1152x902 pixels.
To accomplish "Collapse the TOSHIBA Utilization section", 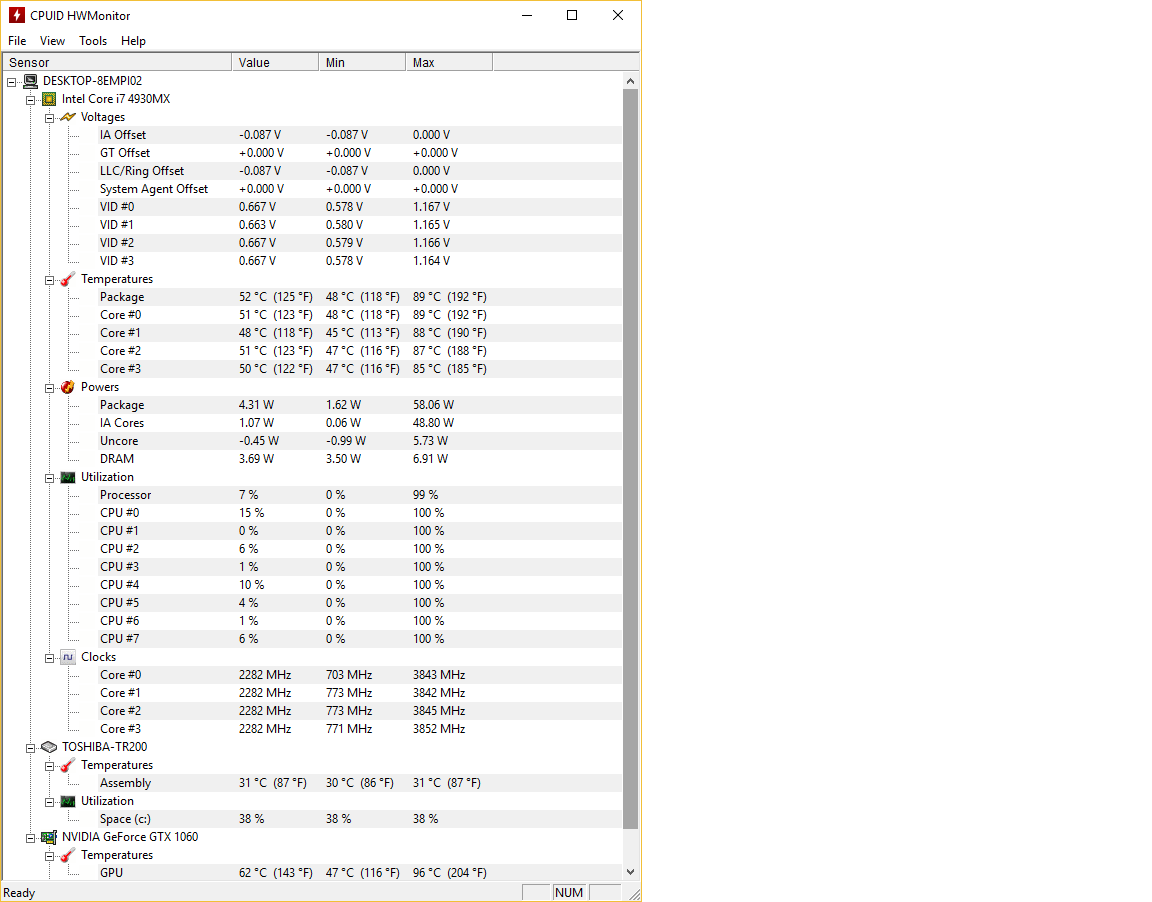I will tap(49, 802).
